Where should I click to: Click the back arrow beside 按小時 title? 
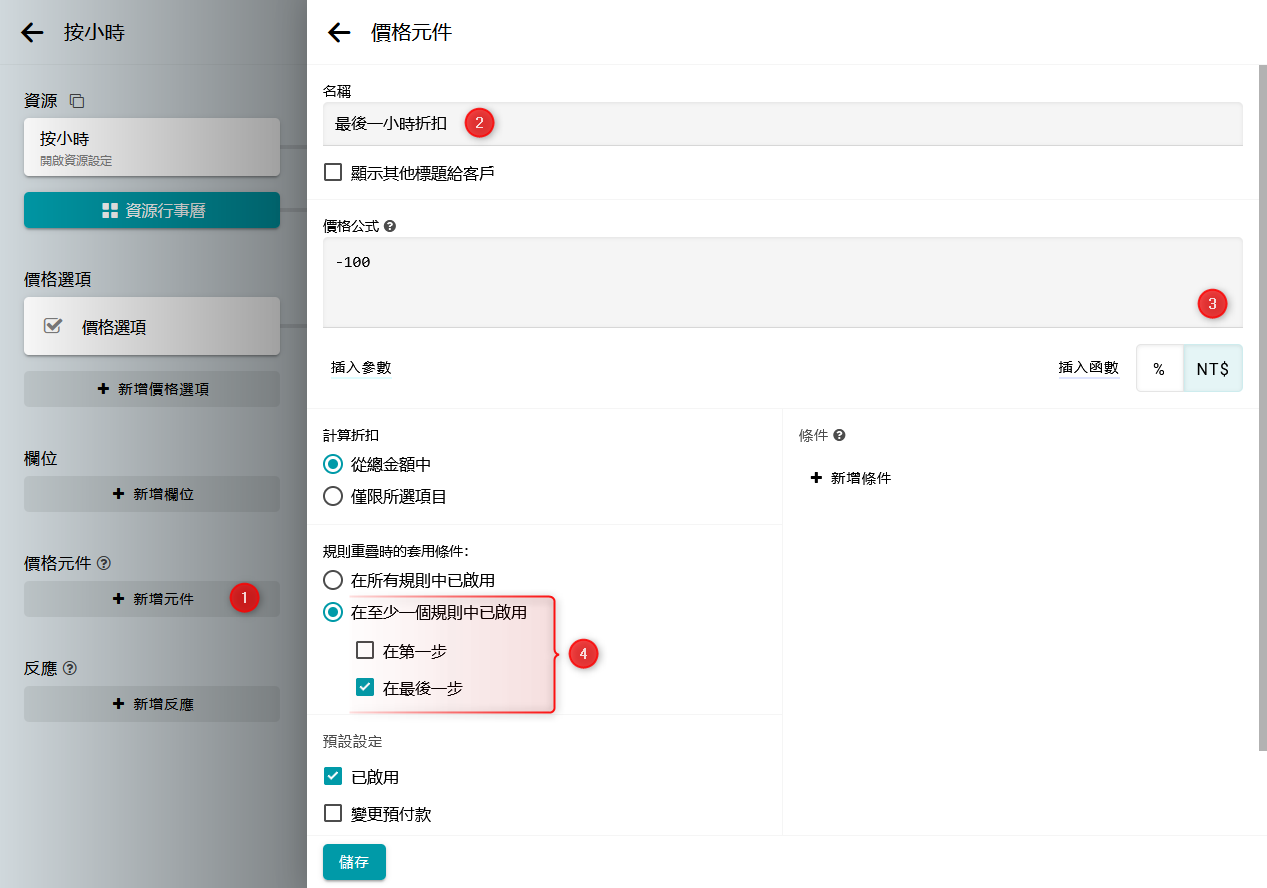click(x=32, y=33)
